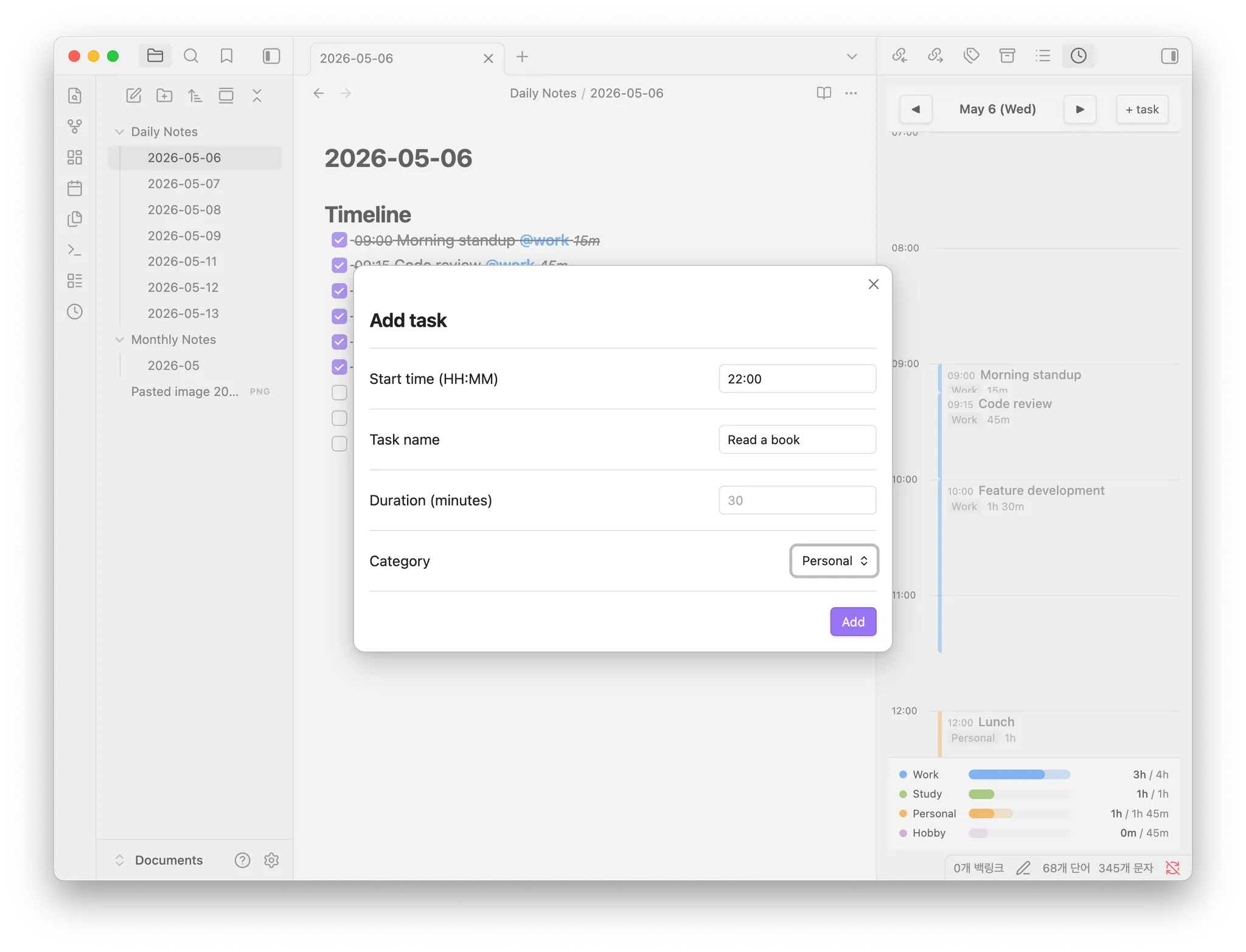Toggle the fifth checked timeline checkbox
This screenshot has width=1246, height=952.
pos(339,342)
